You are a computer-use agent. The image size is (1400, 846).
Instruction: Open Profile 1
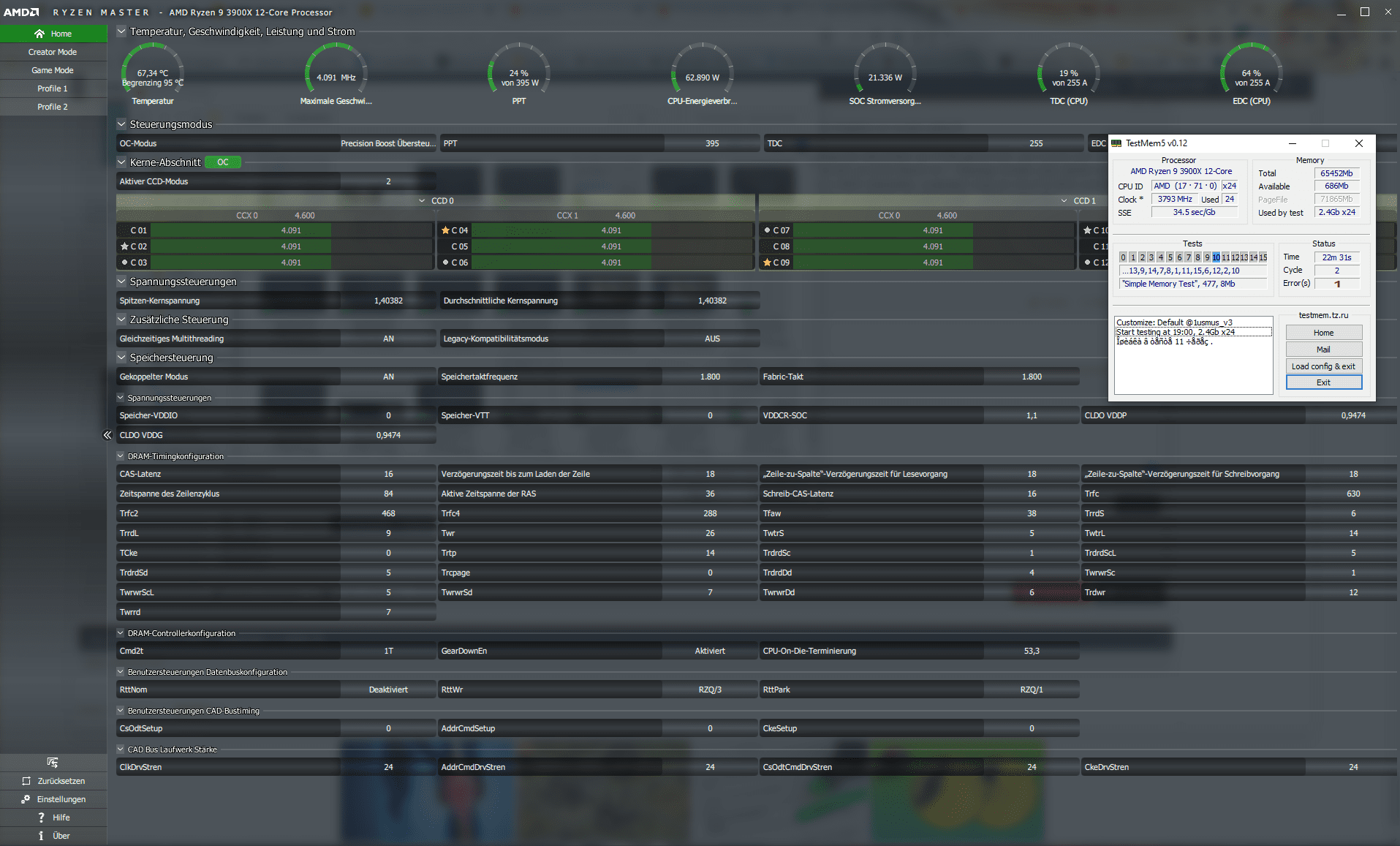click(53, 88)
